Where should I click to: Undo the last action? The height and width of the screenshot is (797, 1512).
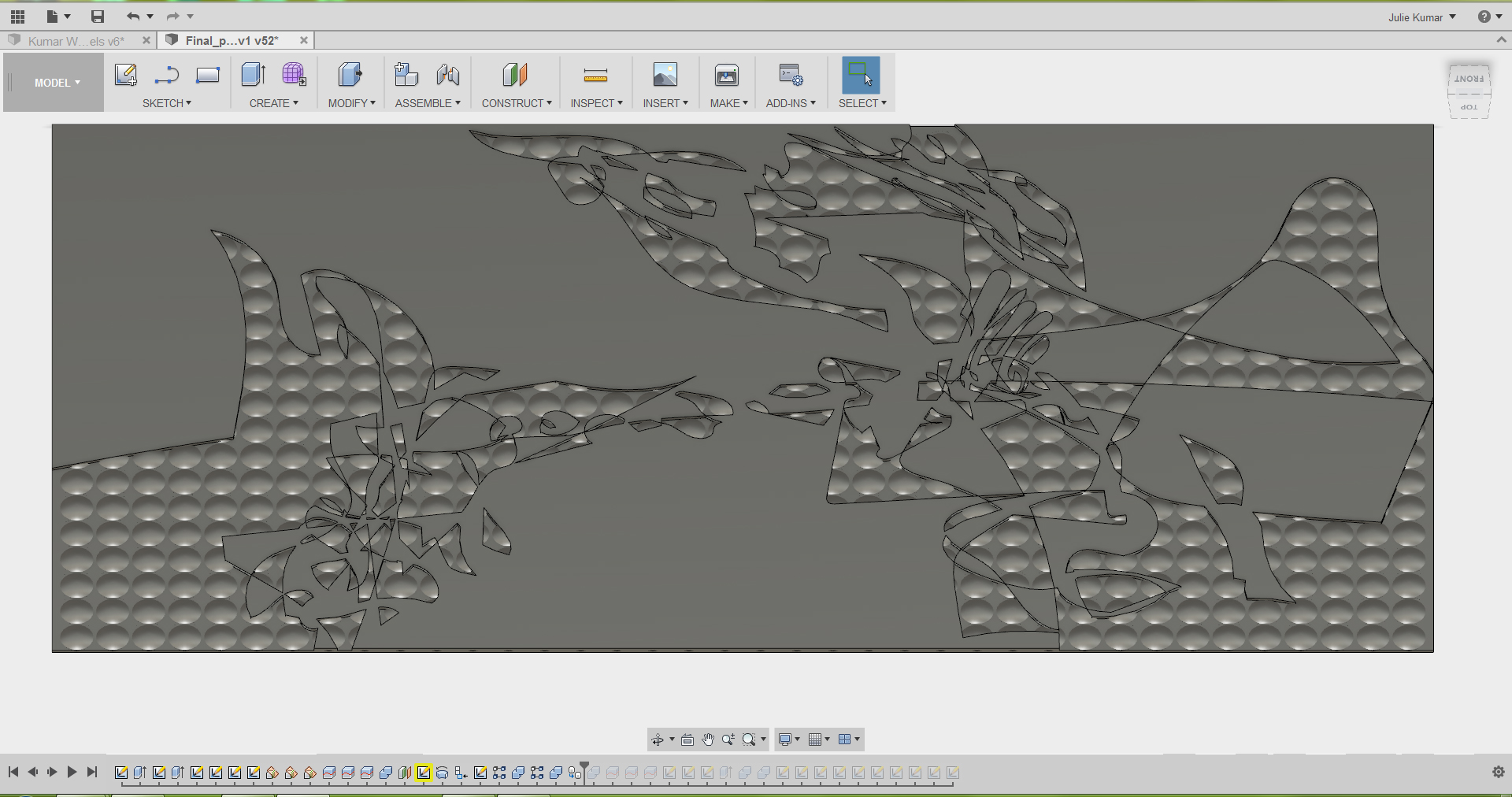pyautogui.click(x=133, y=17)
